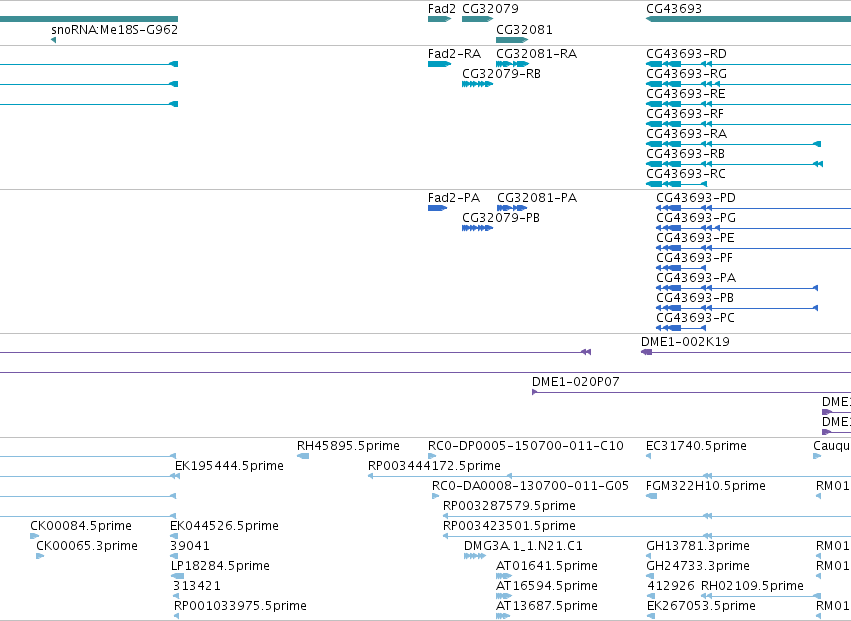Image resolution: width=851 pixels, height=621 pixels.
Task: Open the Fad2-RA transcript
Action: [x=454, y=54]
